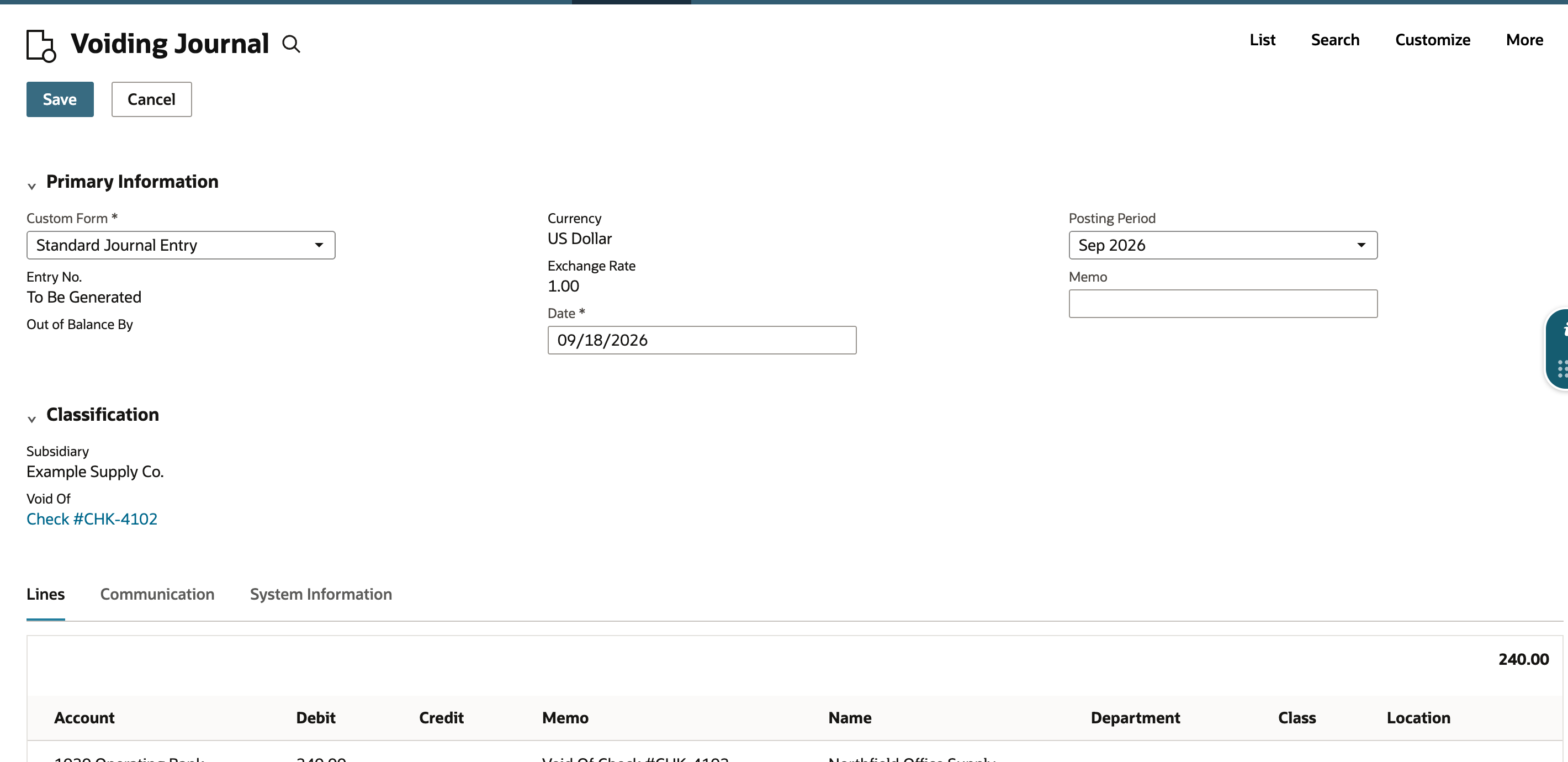1568x762 pixels.
Task: Open the Check #CHK-4102 link
Action: tap(92, 519)
